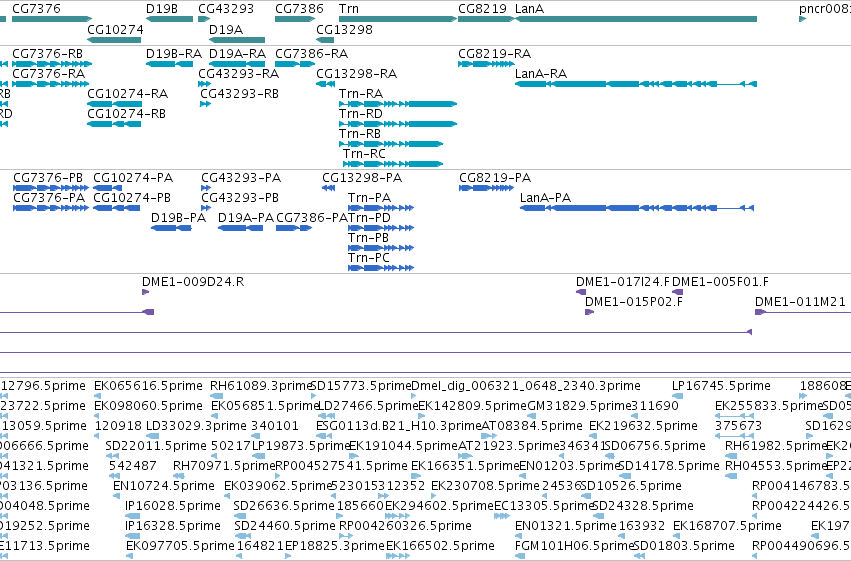Click the CG43293-PB protein label
Image resolution: width=851 pixels, height=561 pixels.
pyautogui.click(x=240, y=198)
